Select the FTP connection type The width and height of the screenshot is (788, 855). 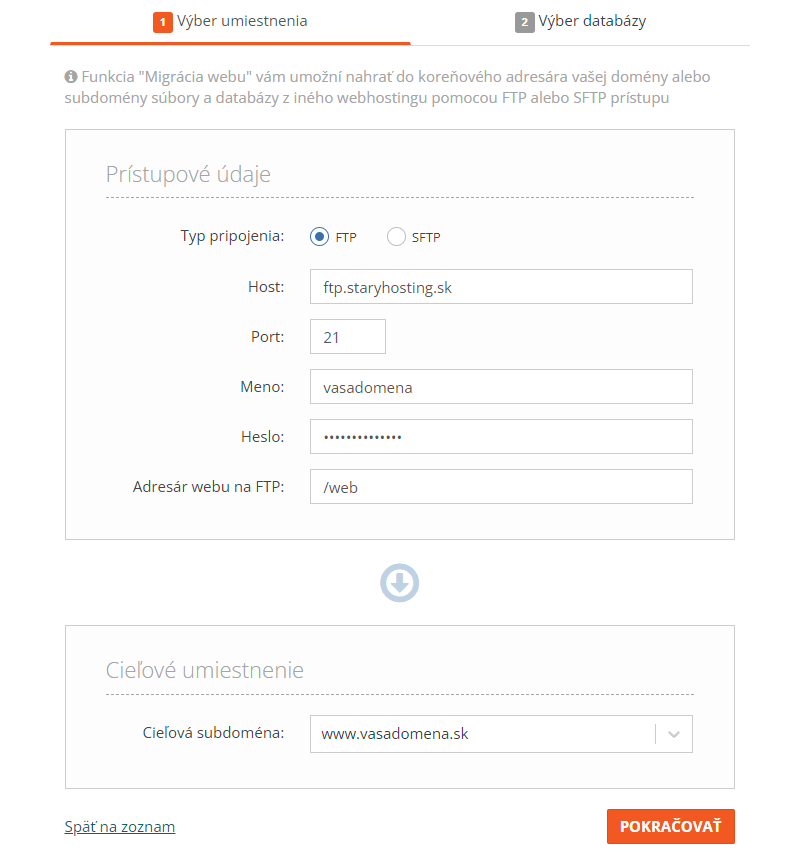(320, 237)
